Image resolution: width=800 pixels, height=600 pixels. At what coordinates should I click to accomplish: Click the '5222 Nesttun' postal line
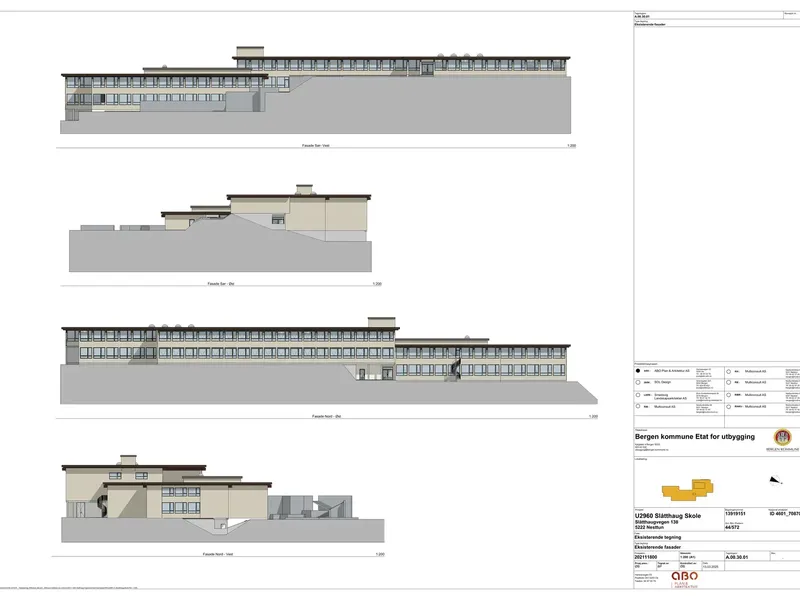coord(649,527)
